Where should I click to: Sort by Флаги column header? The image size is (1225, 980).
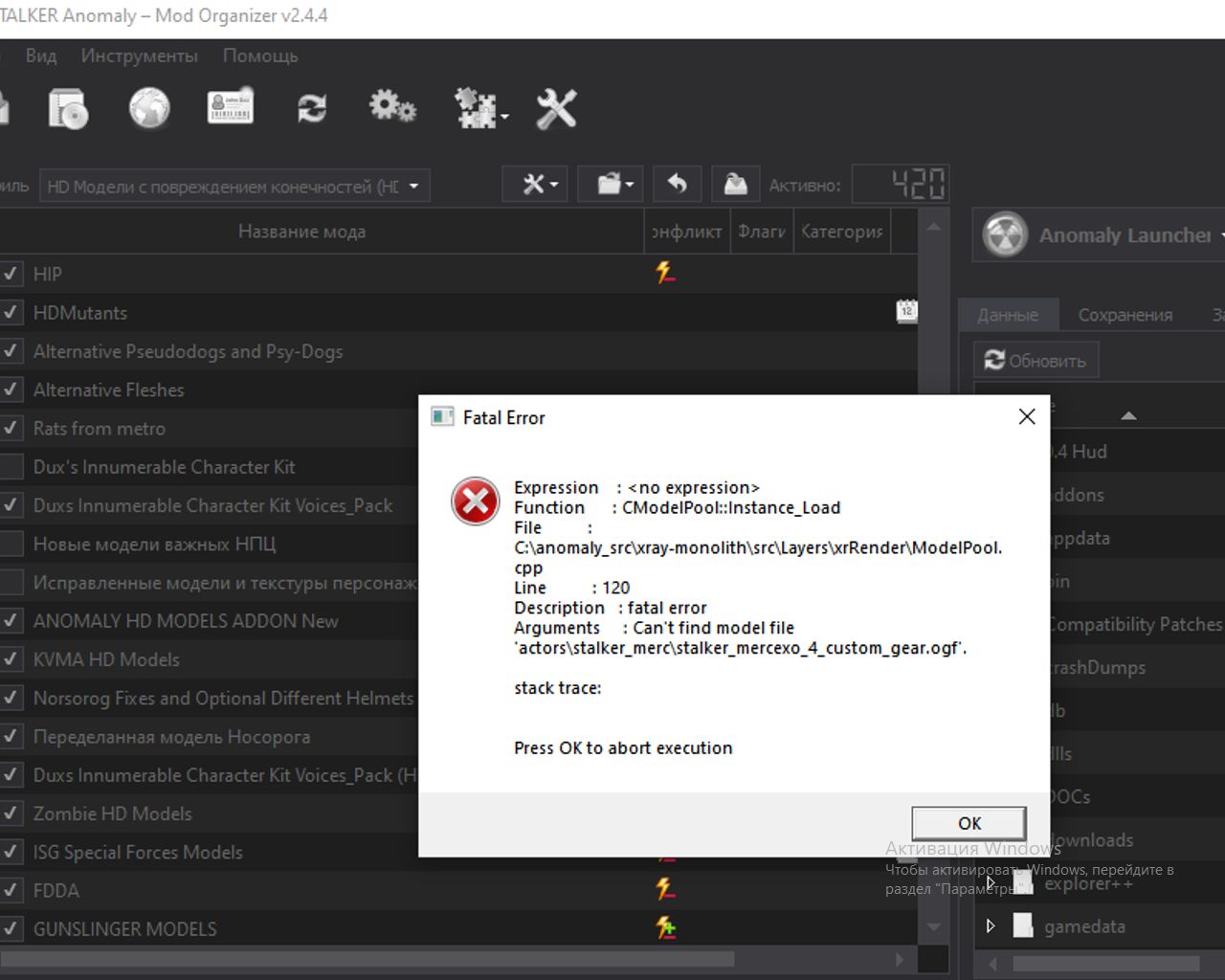762,232
